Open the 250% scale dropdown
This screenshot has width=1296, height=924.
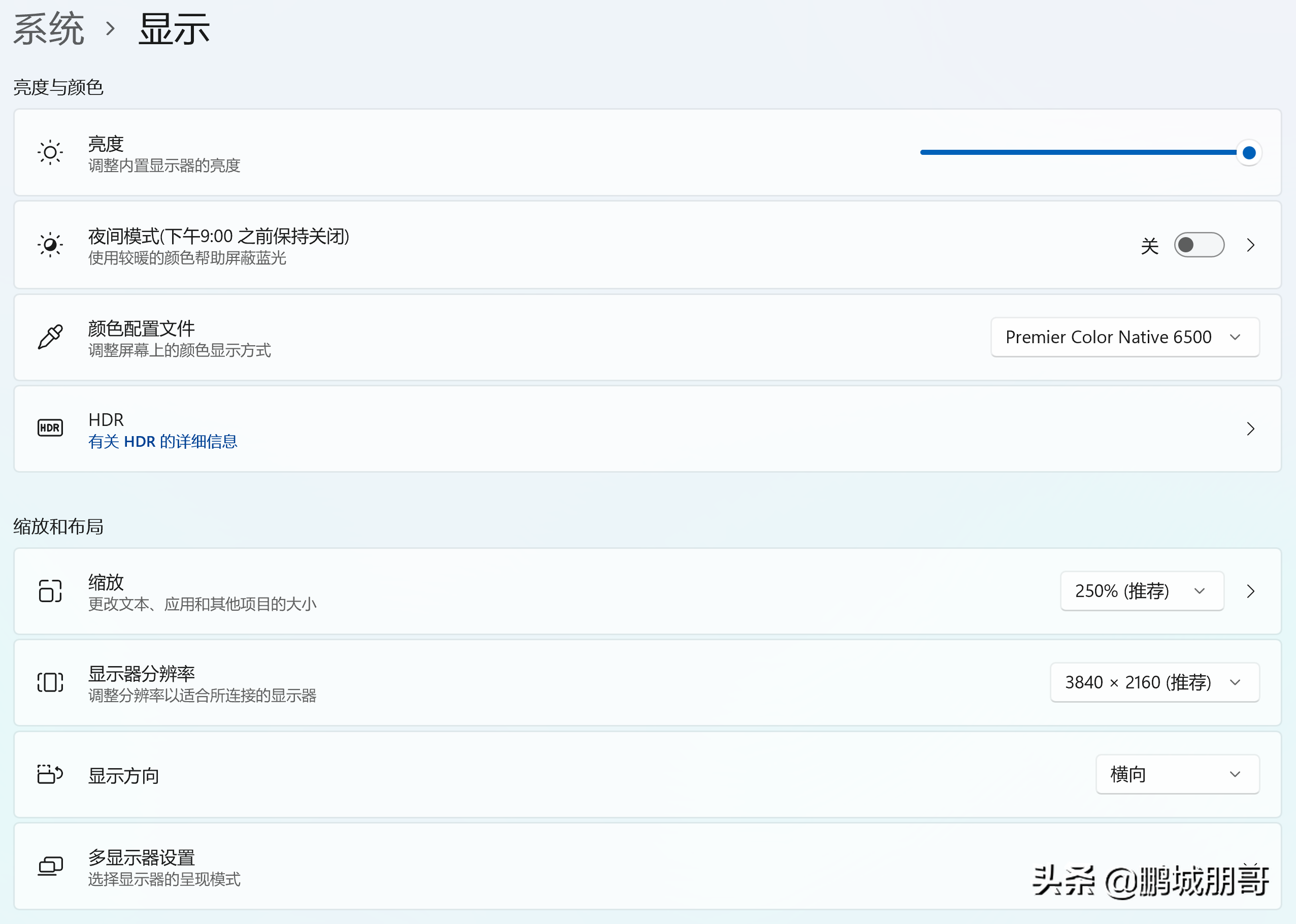pyautogui.click(x=1142, y=591)
